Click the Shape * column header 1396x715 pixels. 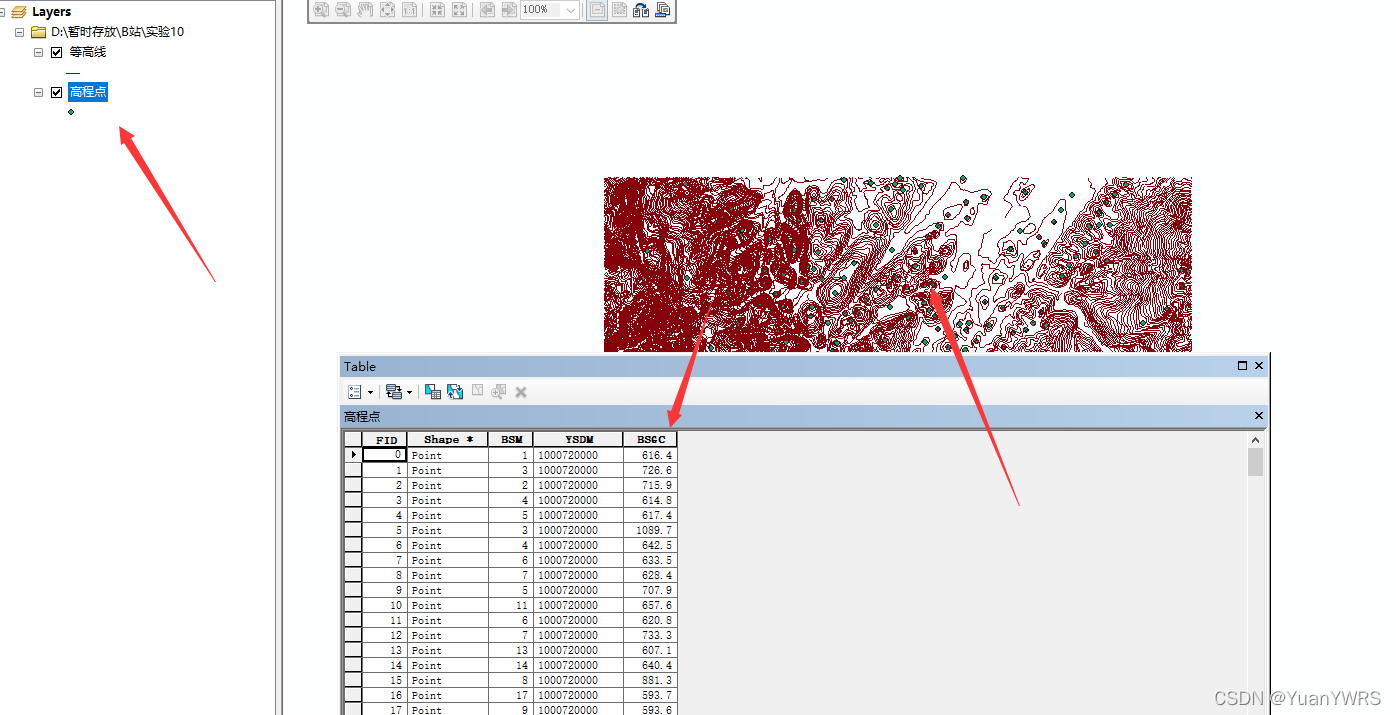click(447, 439)
